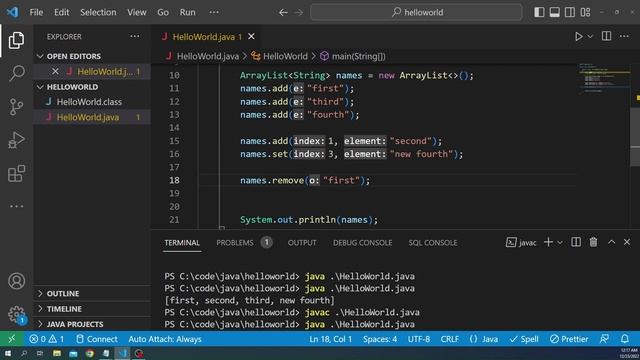Image resolution: width=640 pixels, height=360 pixels.
Task: Open the Extensions view
Action: (16, 173)
